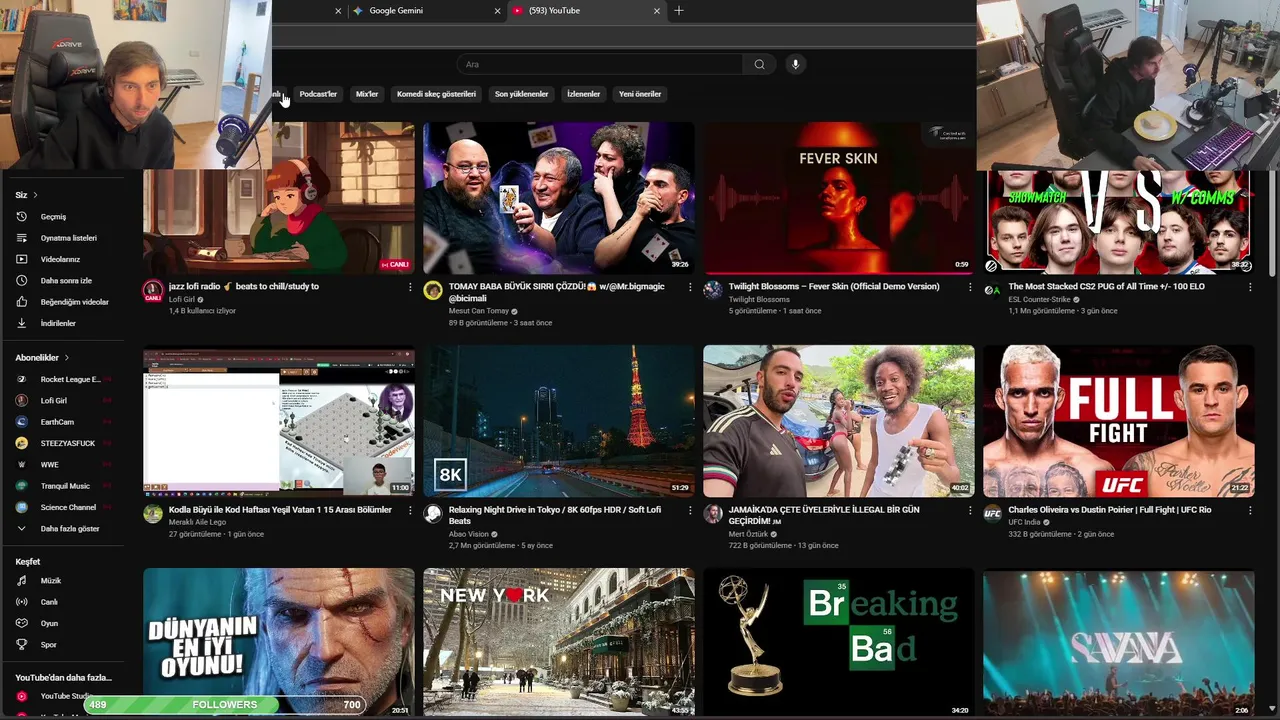This screenshot has height=720, width=1280.
Task: Click UFC India channel avatar
Action: [992, 514]
